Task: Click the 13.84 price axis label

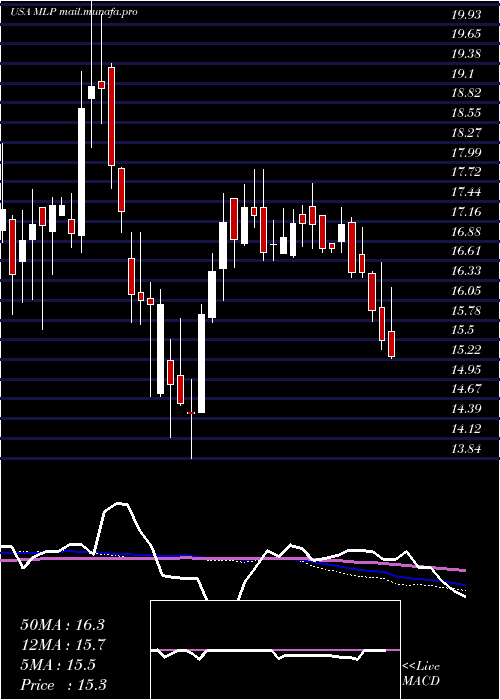Action: 466,448
